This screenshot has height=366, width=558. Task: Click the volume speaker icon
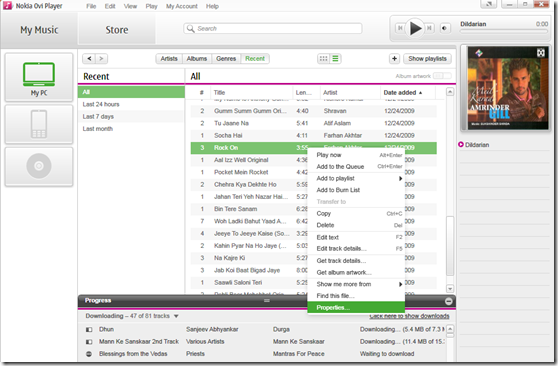click(444, 28)
